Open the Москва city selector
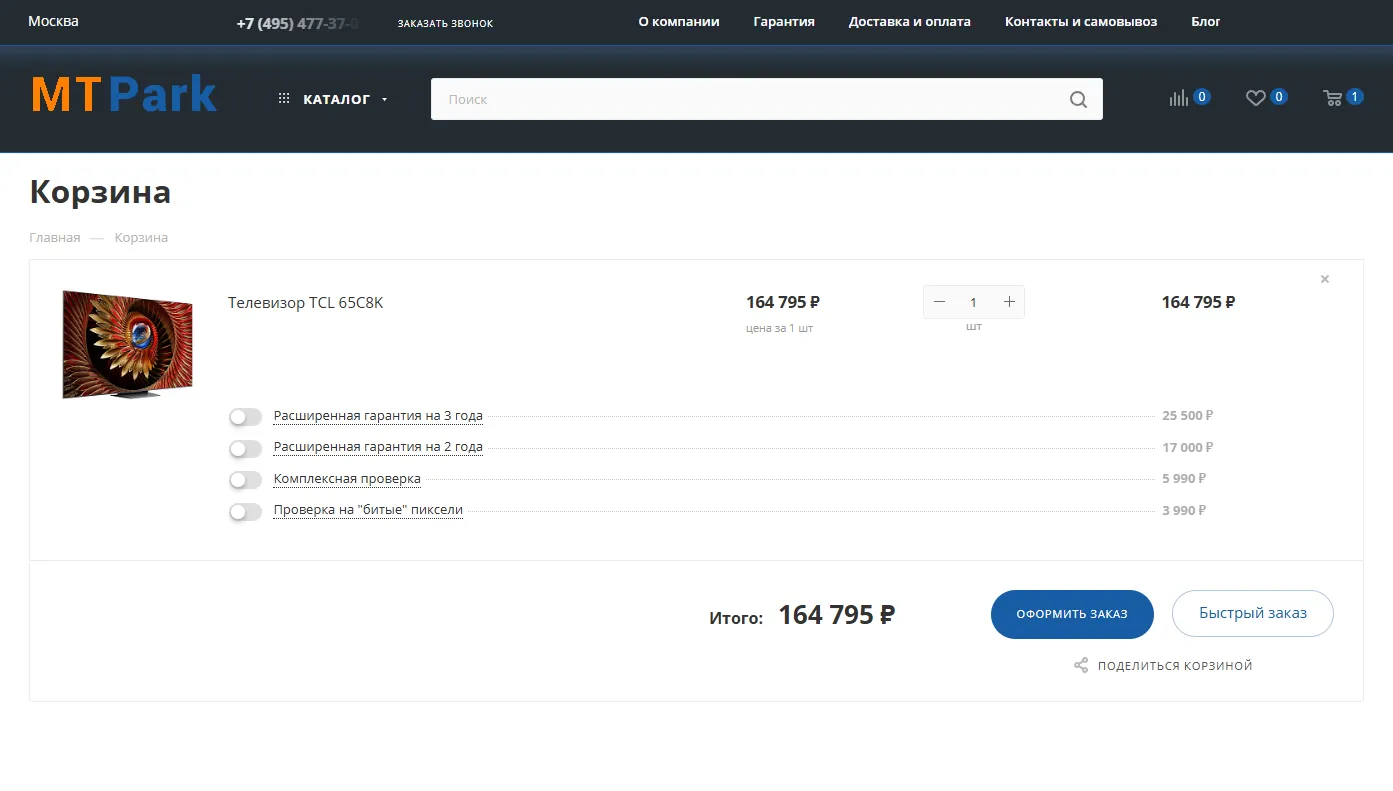Image resolution: width=1393 pixels, height=791 pixels. point(53,21)
